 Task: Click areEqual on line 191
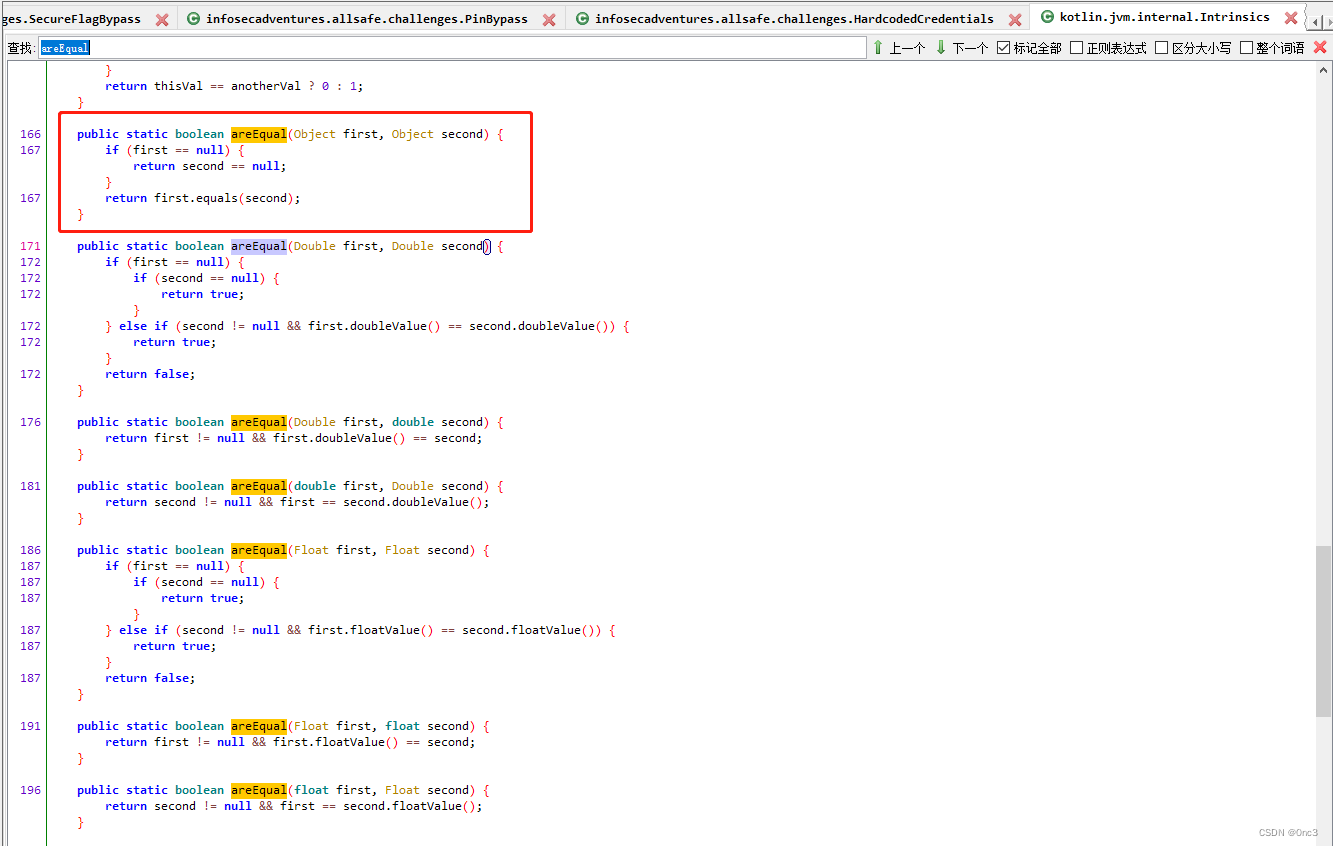259,726
